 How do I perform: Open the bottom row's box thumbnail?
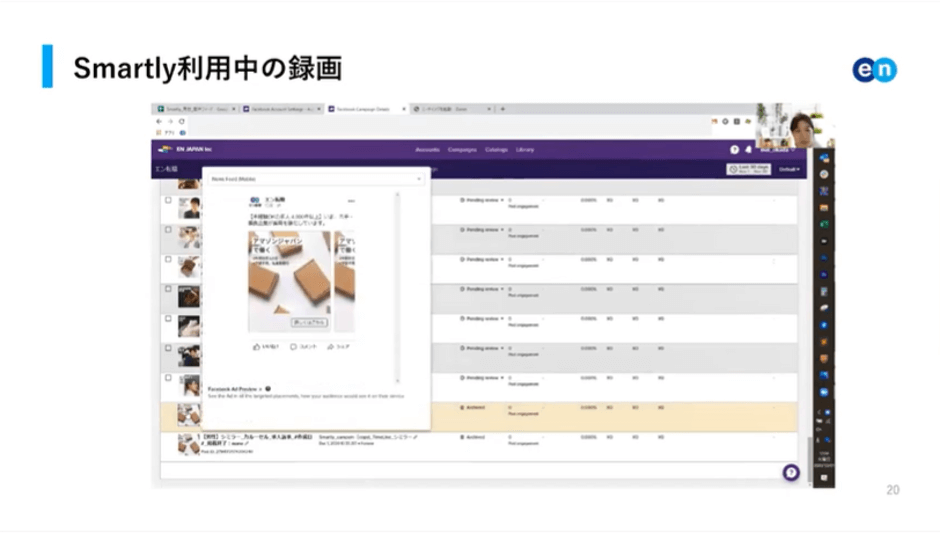[188, 444]
